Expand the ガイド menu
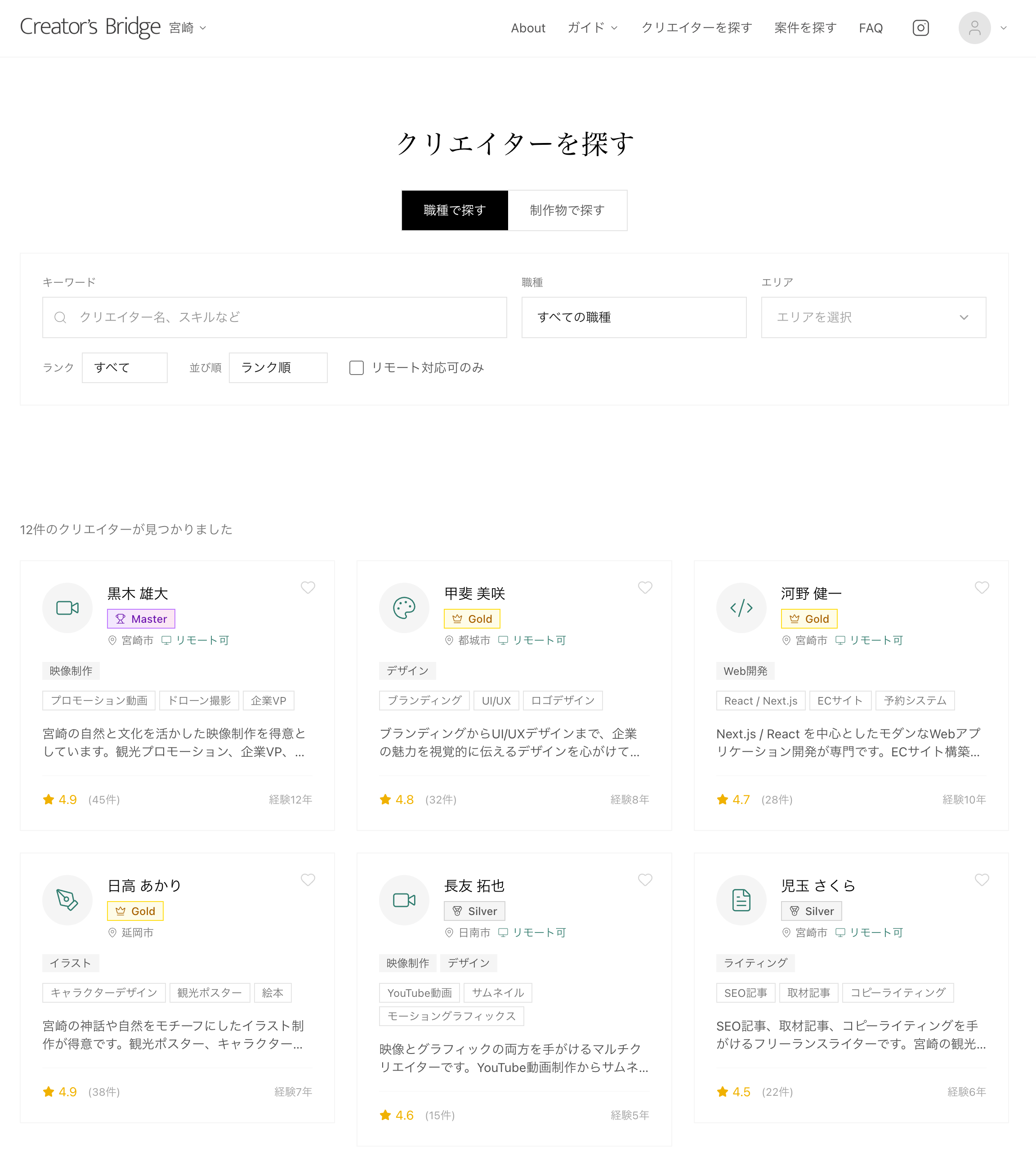This screenshot has height=1152, width=1036. tap(592, 28)
